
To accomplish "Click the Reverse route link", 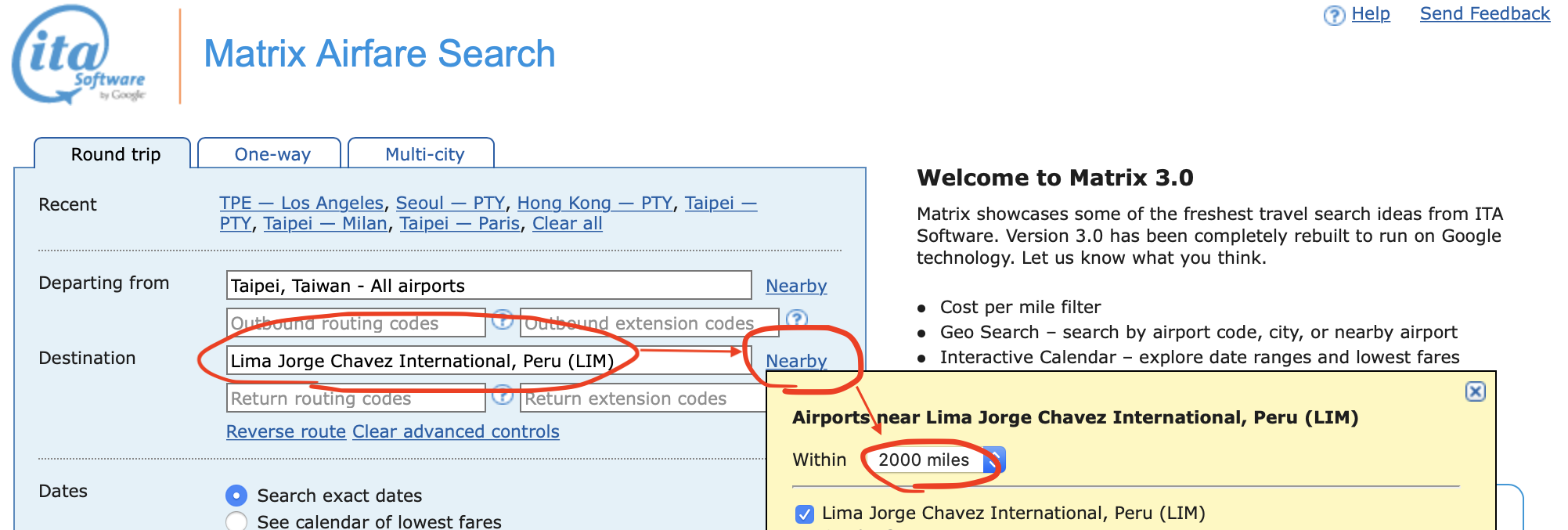I will pyautogui.click(x=286, y=431).
